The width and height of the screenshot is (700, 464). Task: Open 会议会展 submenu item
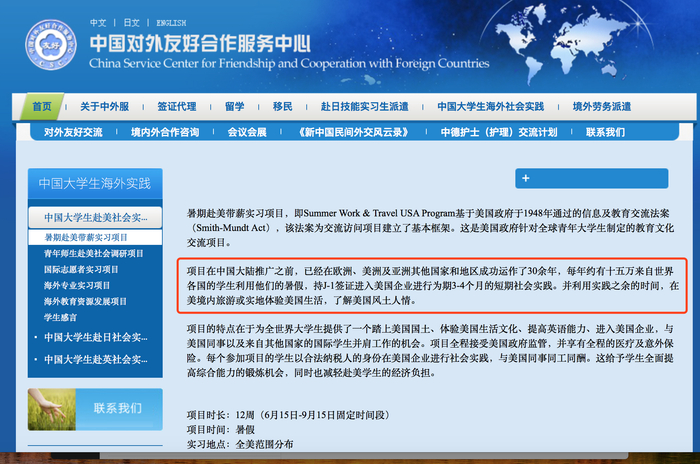pyautogui.click(x=247, y=132)
